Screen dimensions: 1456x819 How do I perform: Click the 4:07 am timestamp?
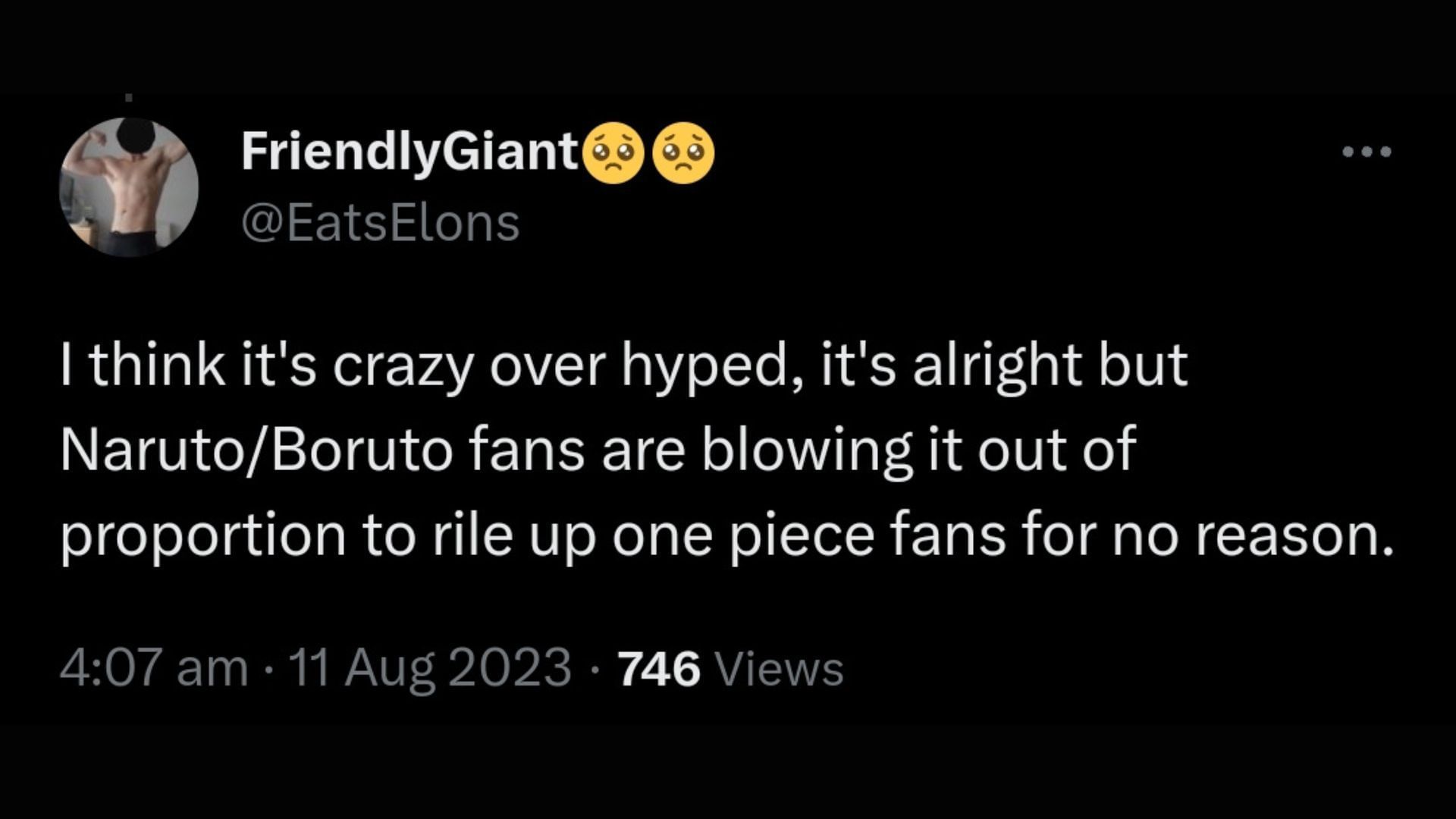click(x=154, y=669)
